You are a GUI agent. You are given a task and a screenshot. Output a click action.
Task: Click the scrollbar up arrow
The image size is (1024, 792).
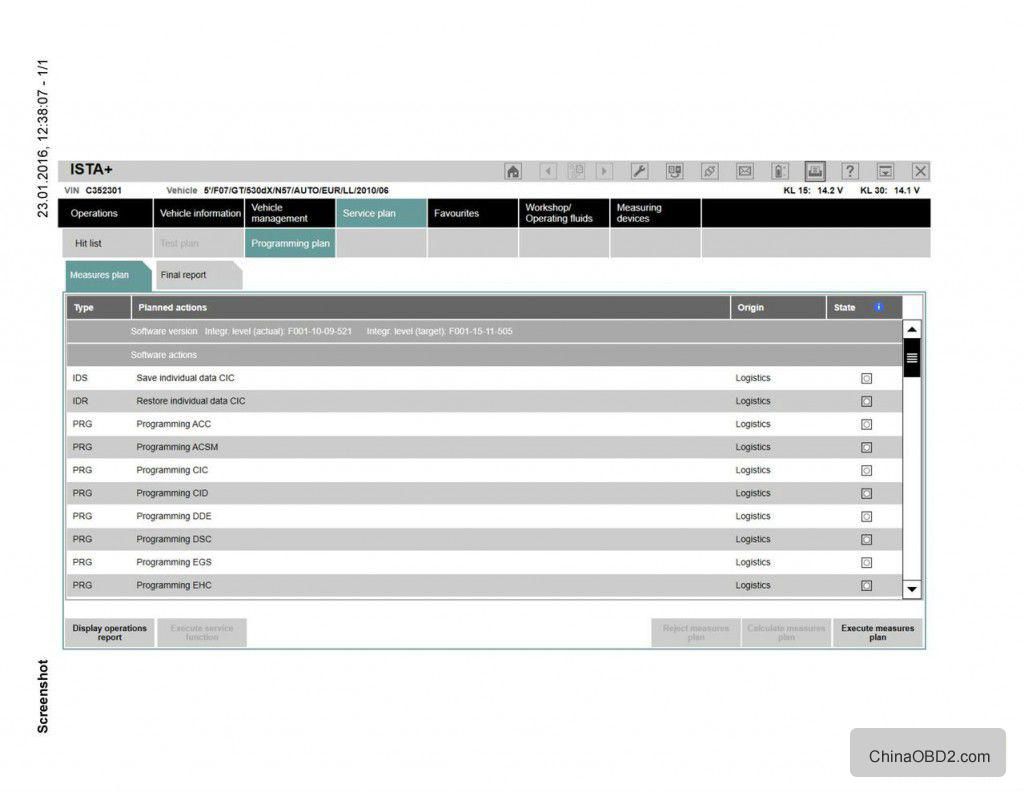click(911, 328)
